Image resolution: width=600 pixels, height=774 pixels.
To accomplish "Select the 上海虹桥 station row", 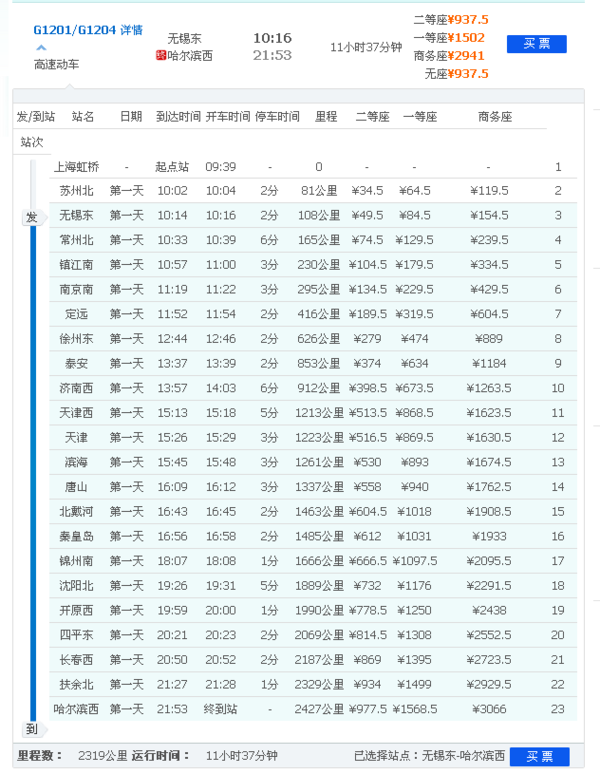I will [x=313, y=166].
